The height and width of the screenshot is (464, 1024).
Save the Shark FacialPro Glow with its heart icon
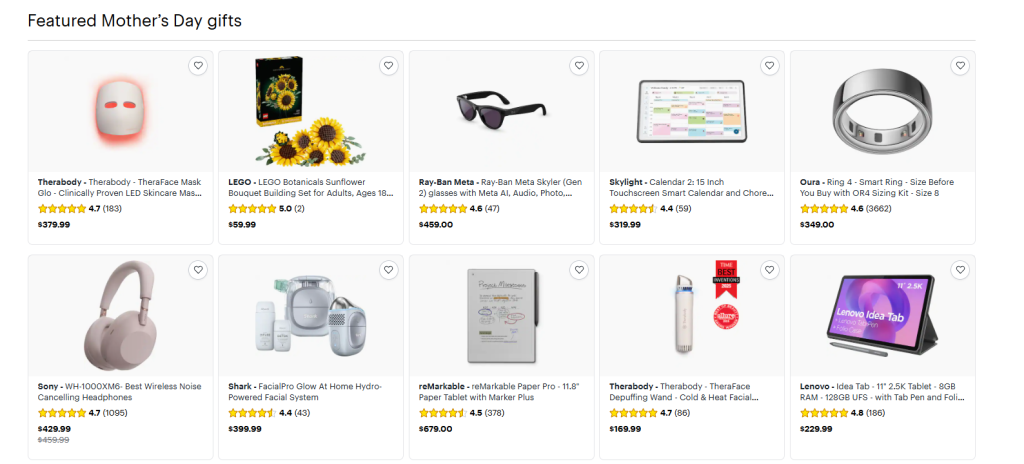coord(388,270)
